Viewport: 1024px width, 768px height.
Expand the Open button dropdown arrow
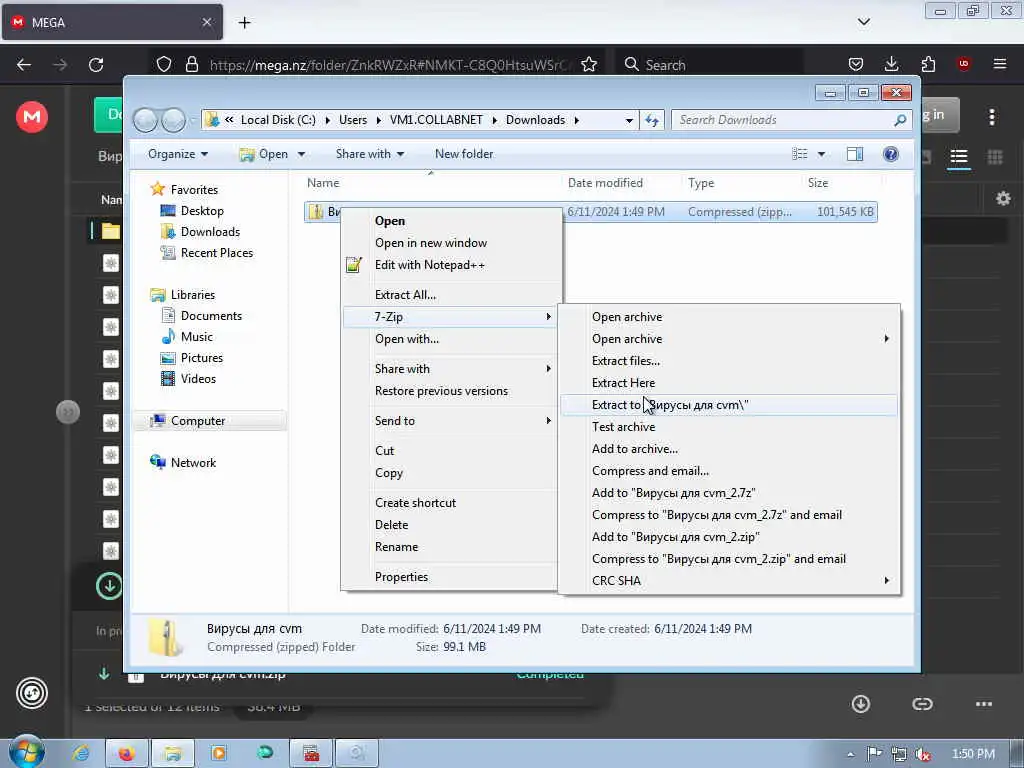tap(301, 154)
